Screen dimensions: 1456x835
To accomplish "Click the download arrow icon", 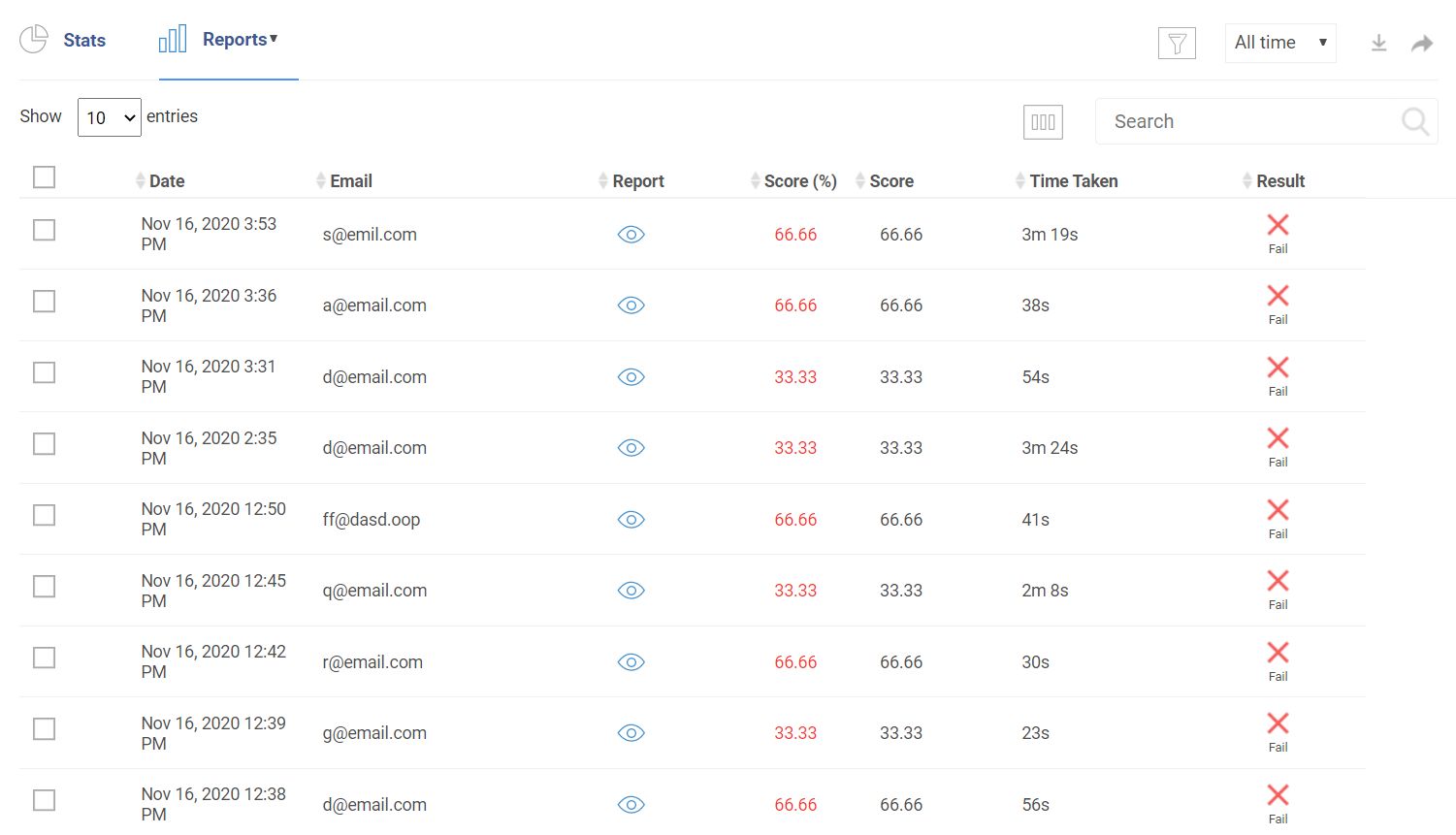I will [1378, 43].
